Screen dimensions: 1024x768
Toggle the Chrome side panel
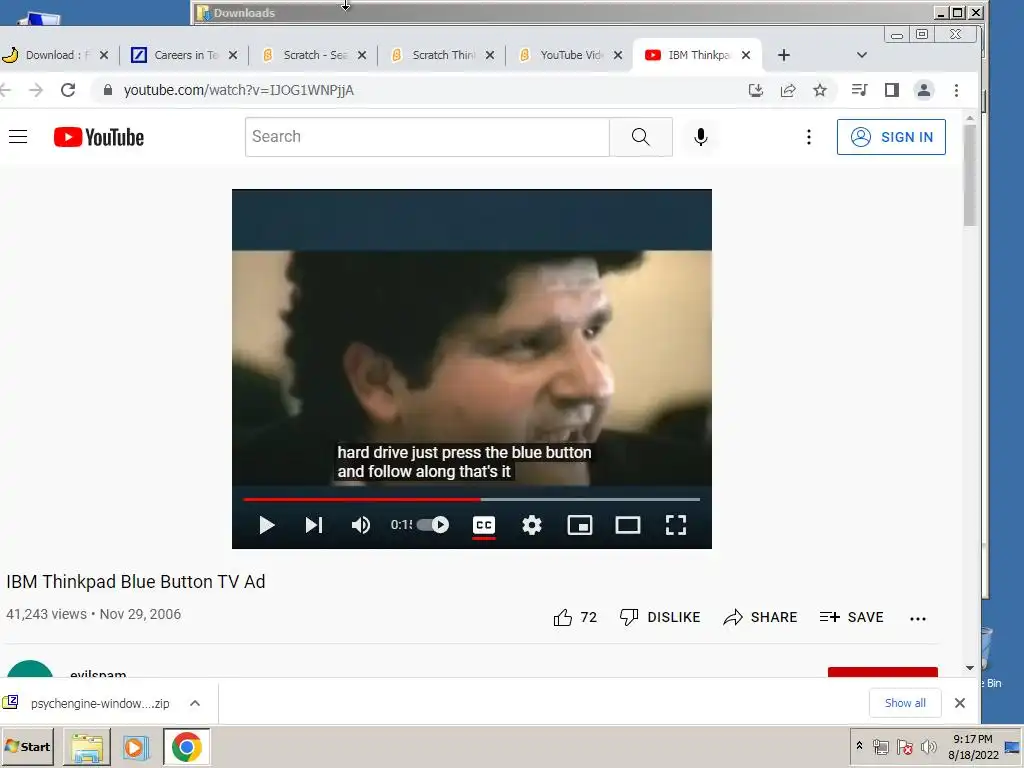(x=891, y=90)
